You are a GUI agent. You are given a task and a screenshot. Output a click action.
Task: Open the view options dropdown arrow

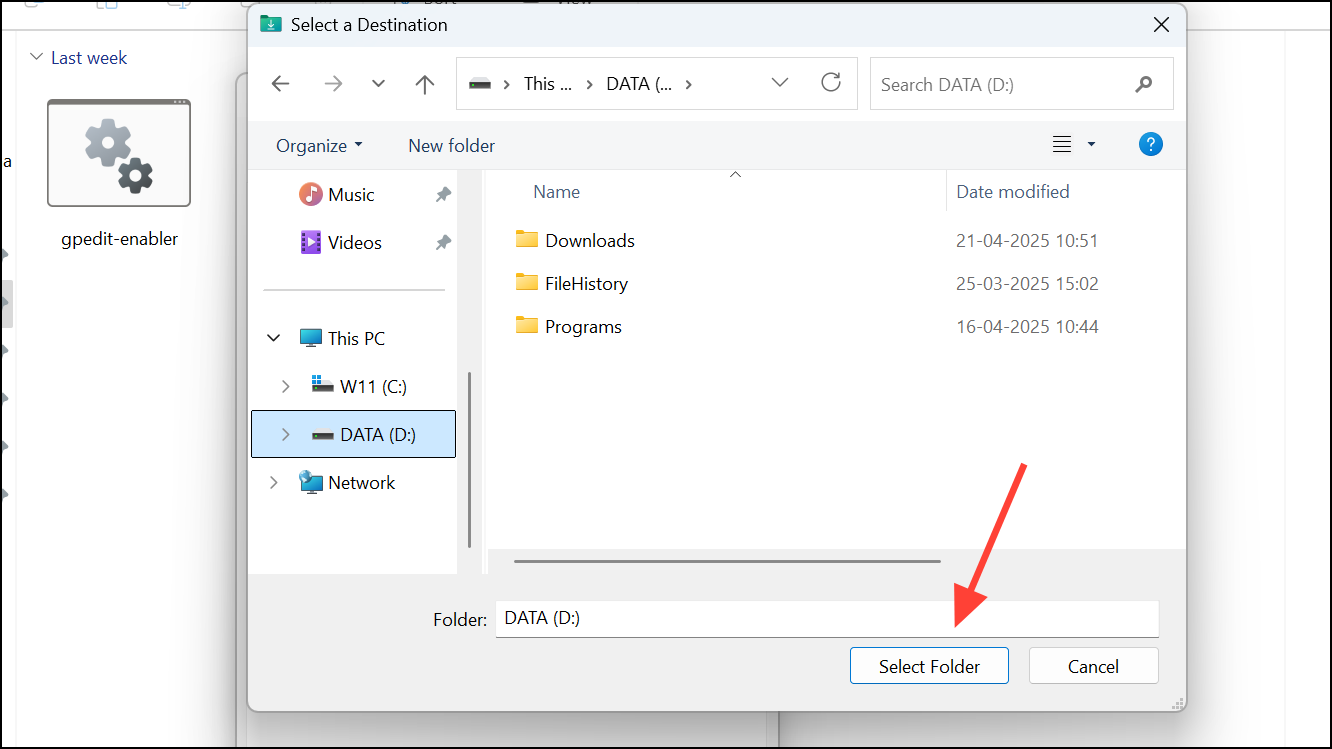tap(1091, 145)
